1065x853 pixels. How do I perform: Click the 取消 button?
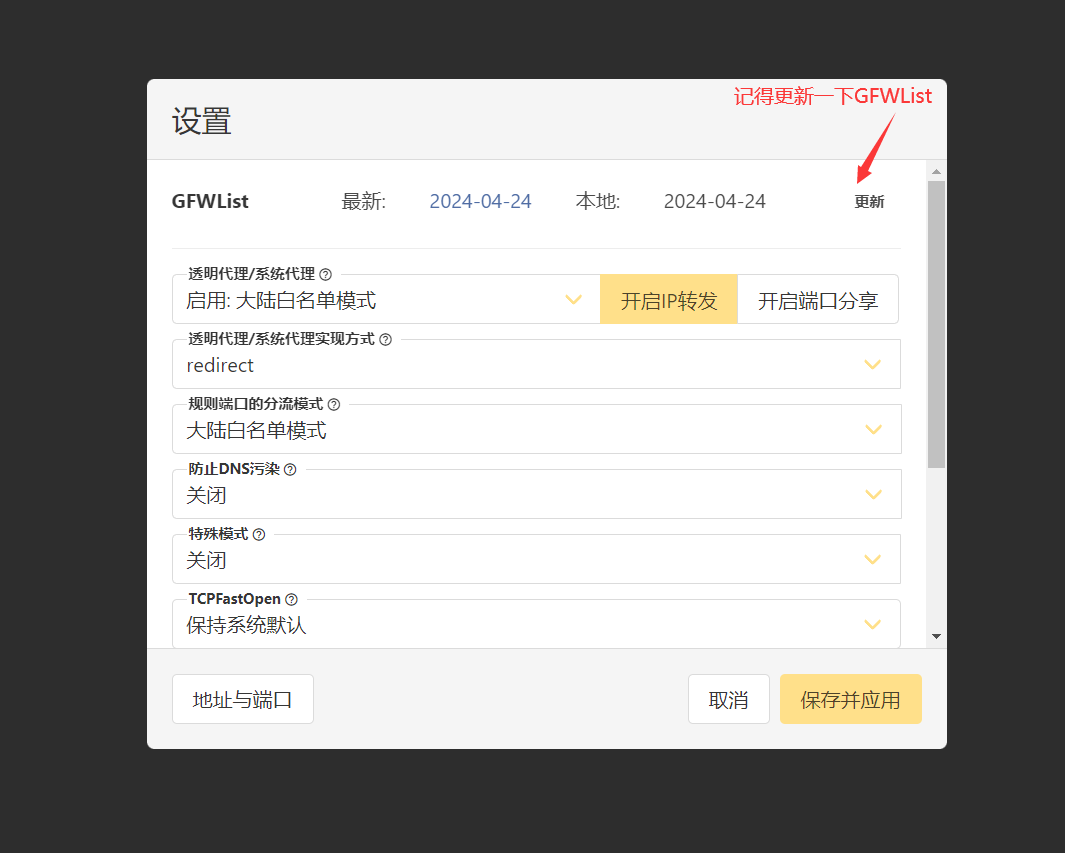tap(728, 699)
